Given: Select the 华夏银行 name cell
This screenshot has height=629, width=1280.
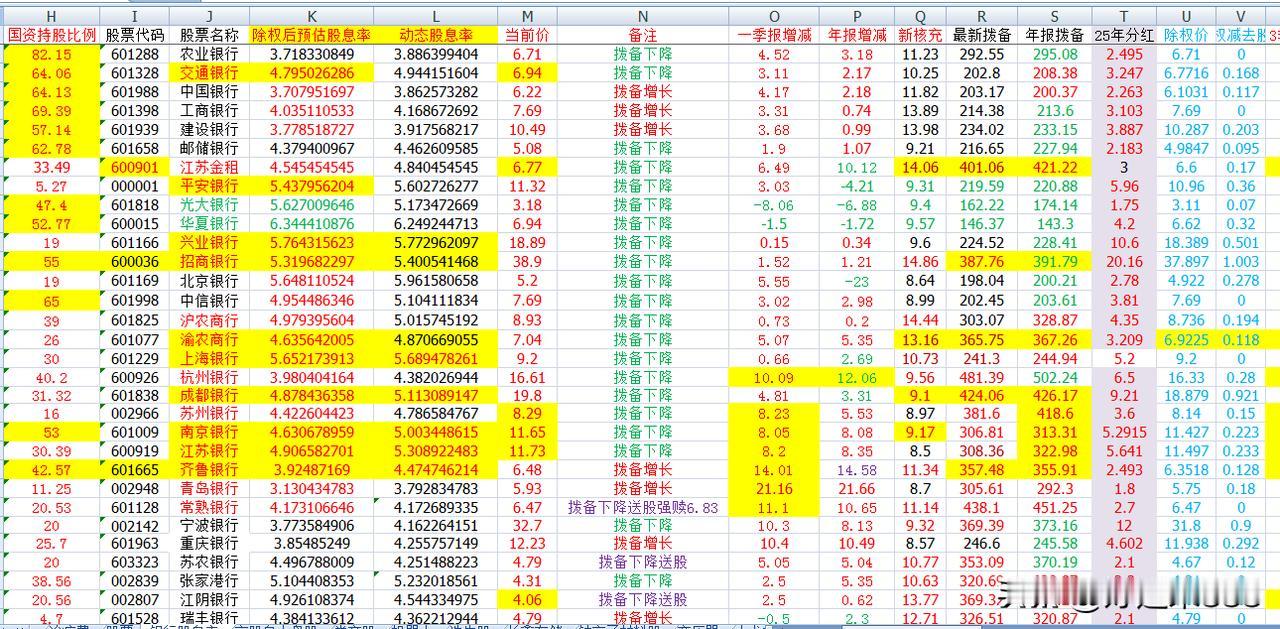Looking at the screenshot, I should (x=208, y=224).
